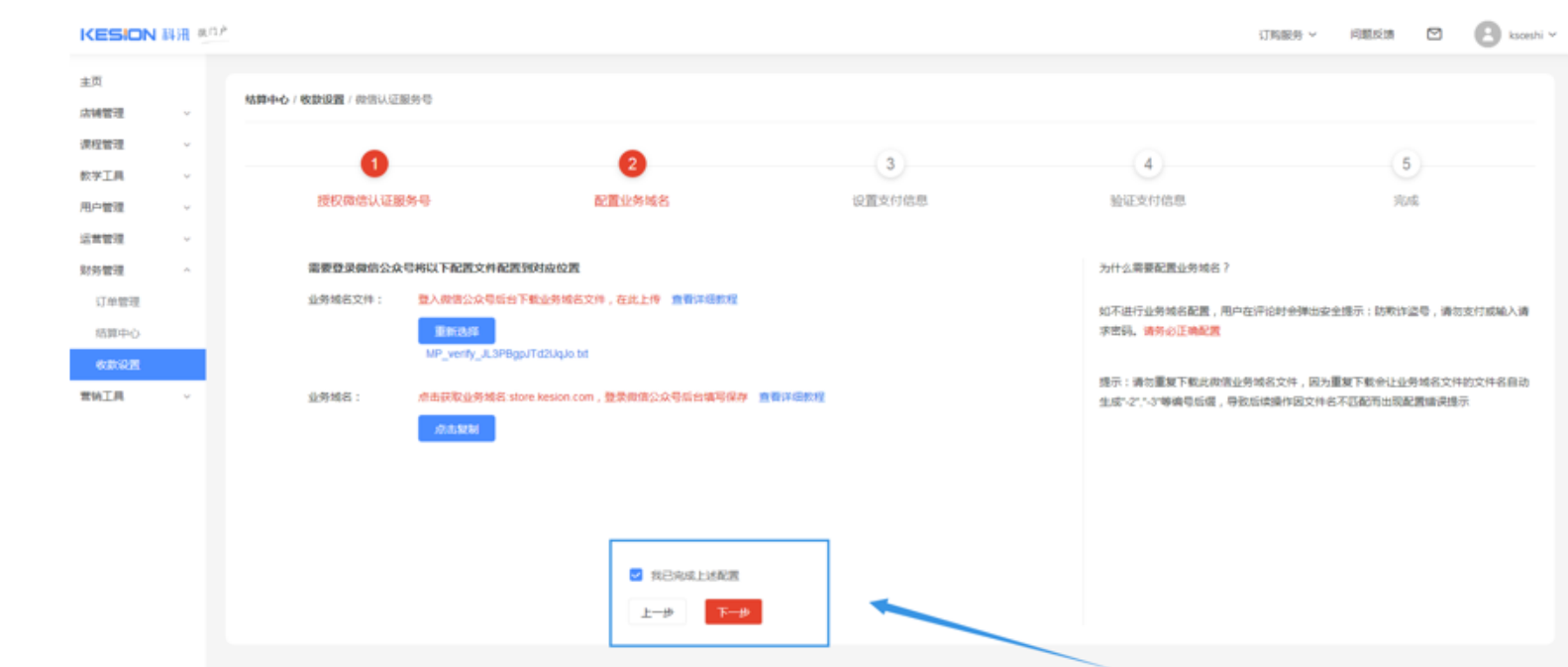
Task: Click step 4 circle 验证支付信息
Action: [x=1148, y=164]
